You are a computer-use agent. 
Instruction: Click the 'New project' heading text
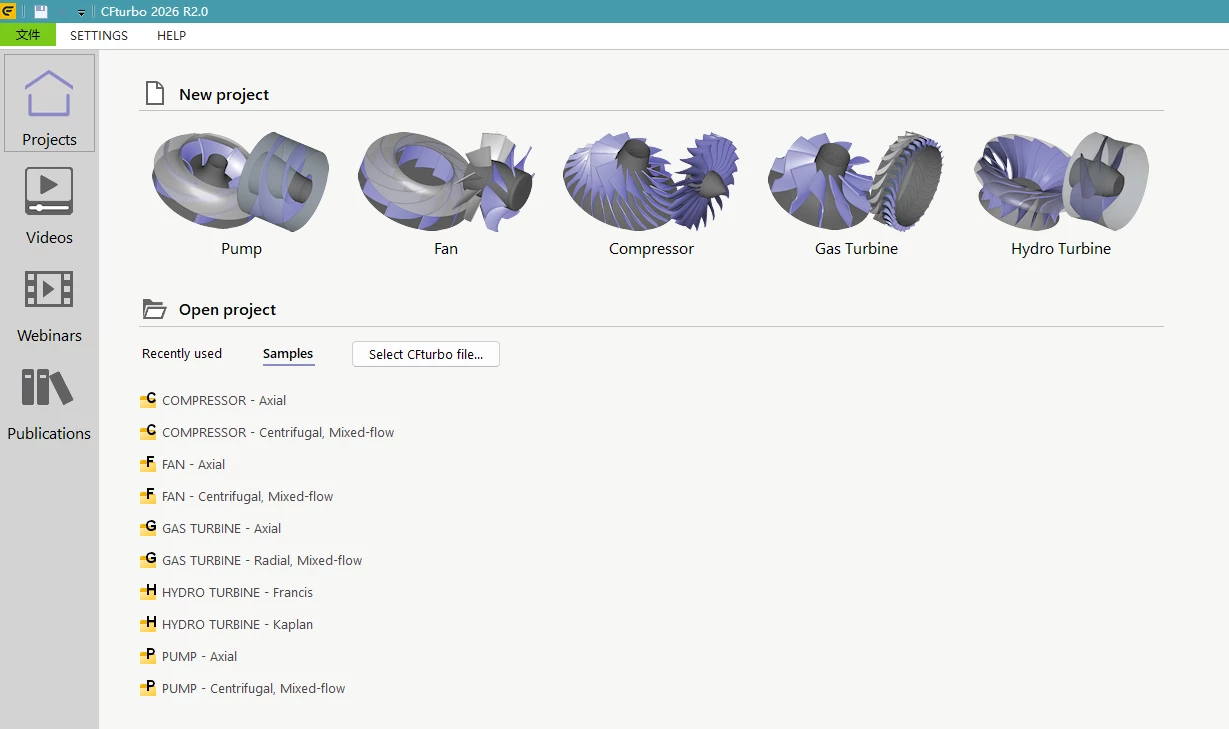pos(224,95)
